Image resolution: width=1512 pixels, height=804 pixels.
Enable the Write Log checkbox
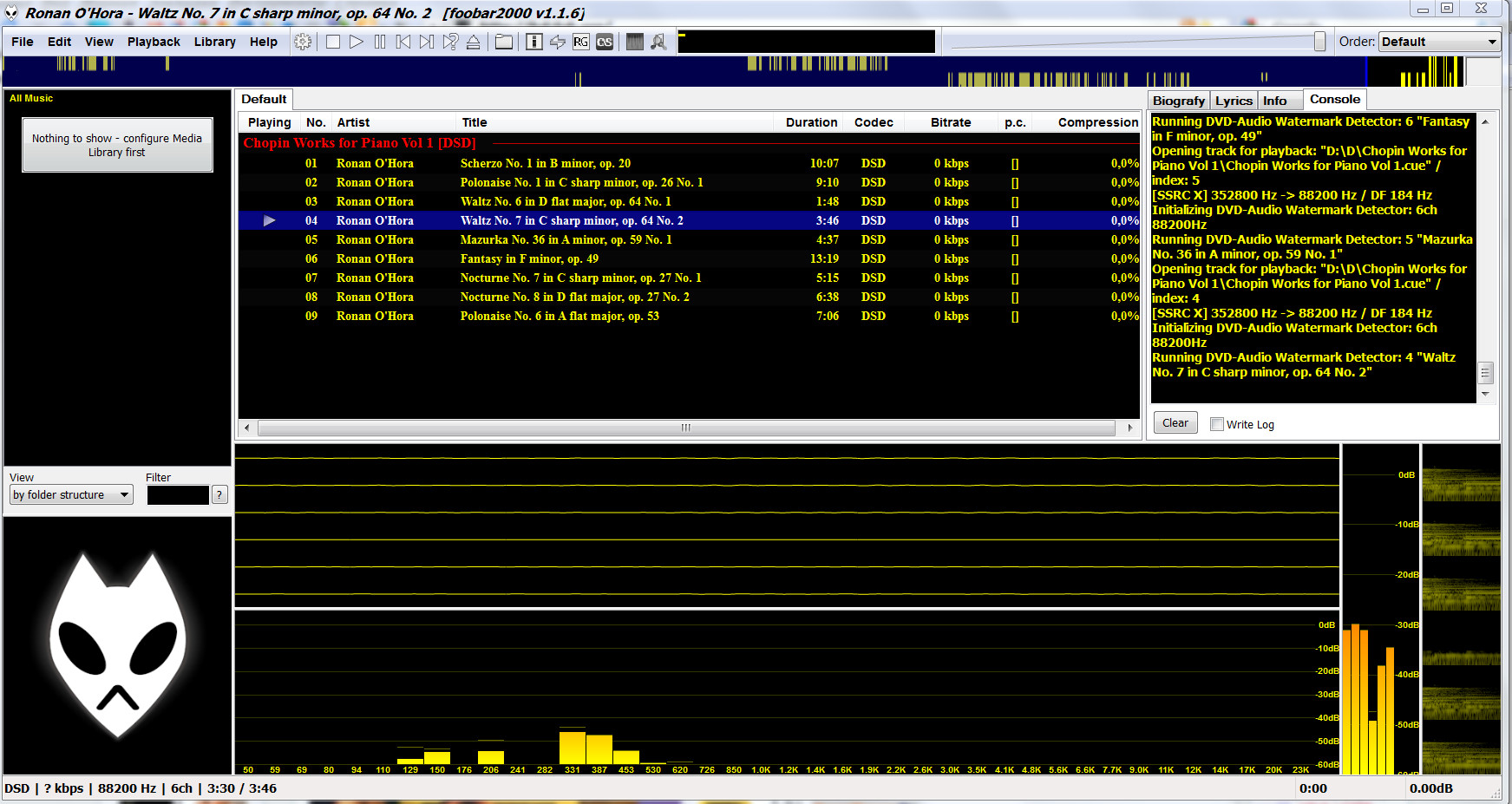pyautogui.click(x=1217, y=424)
